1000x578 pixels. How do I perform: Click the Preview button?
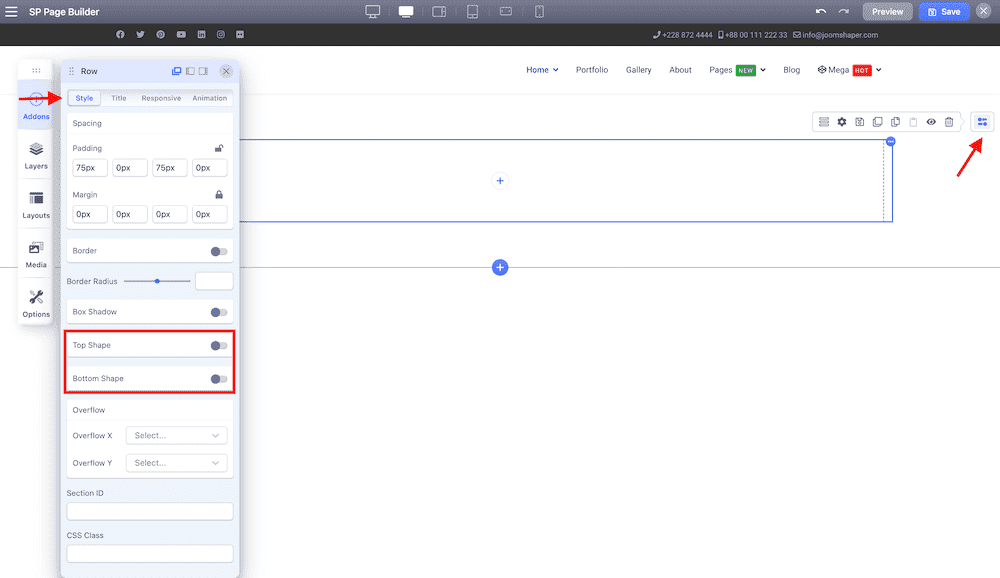tap(887, 11)
